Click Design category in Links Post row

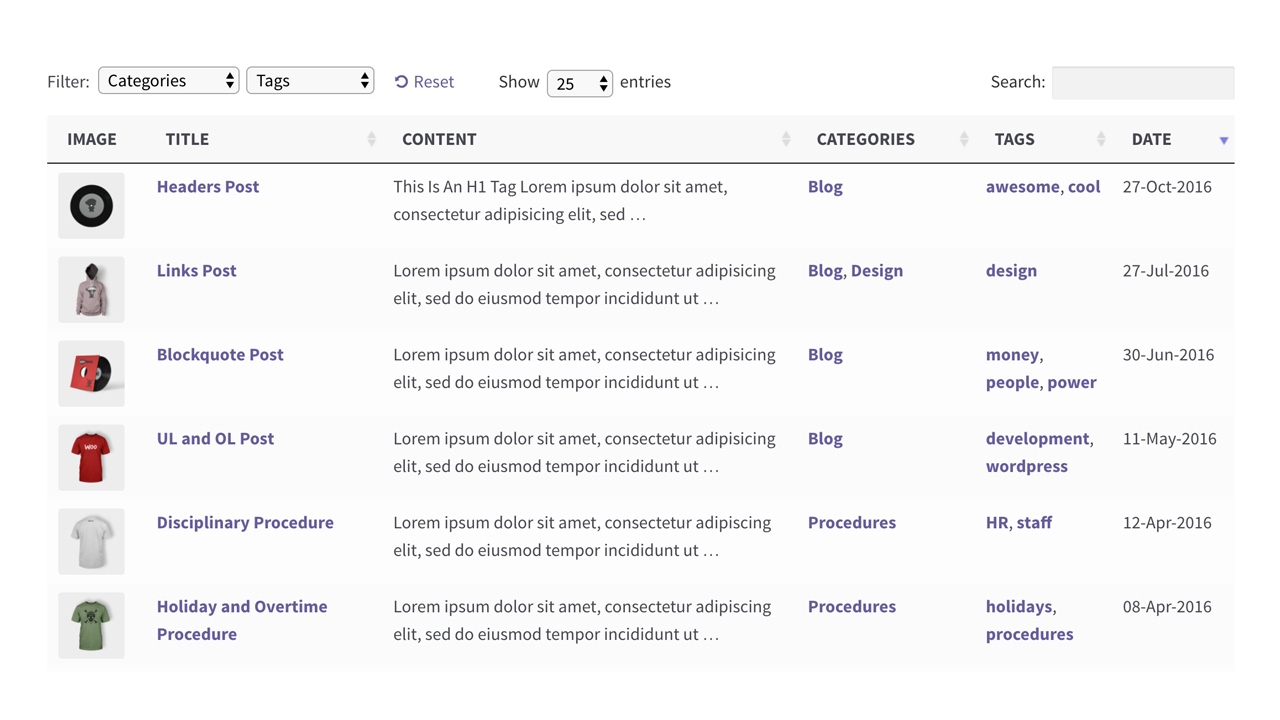pos(877,271)
